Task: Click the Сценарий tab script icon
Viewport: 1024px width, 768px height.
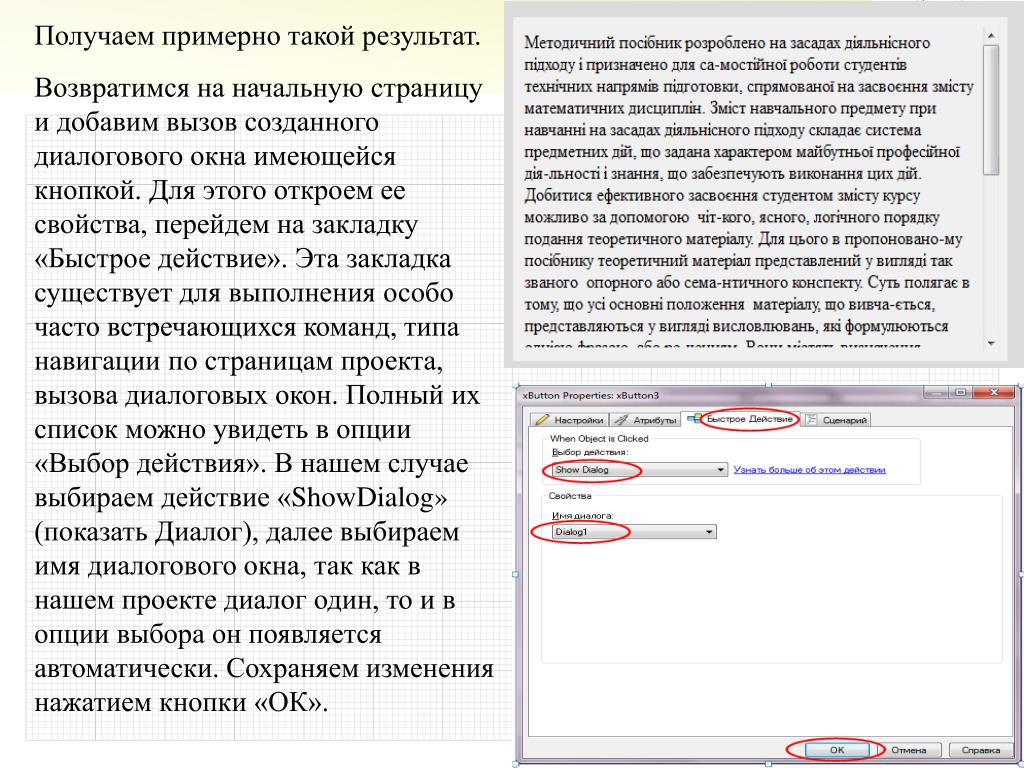Action: click(812, 419)
